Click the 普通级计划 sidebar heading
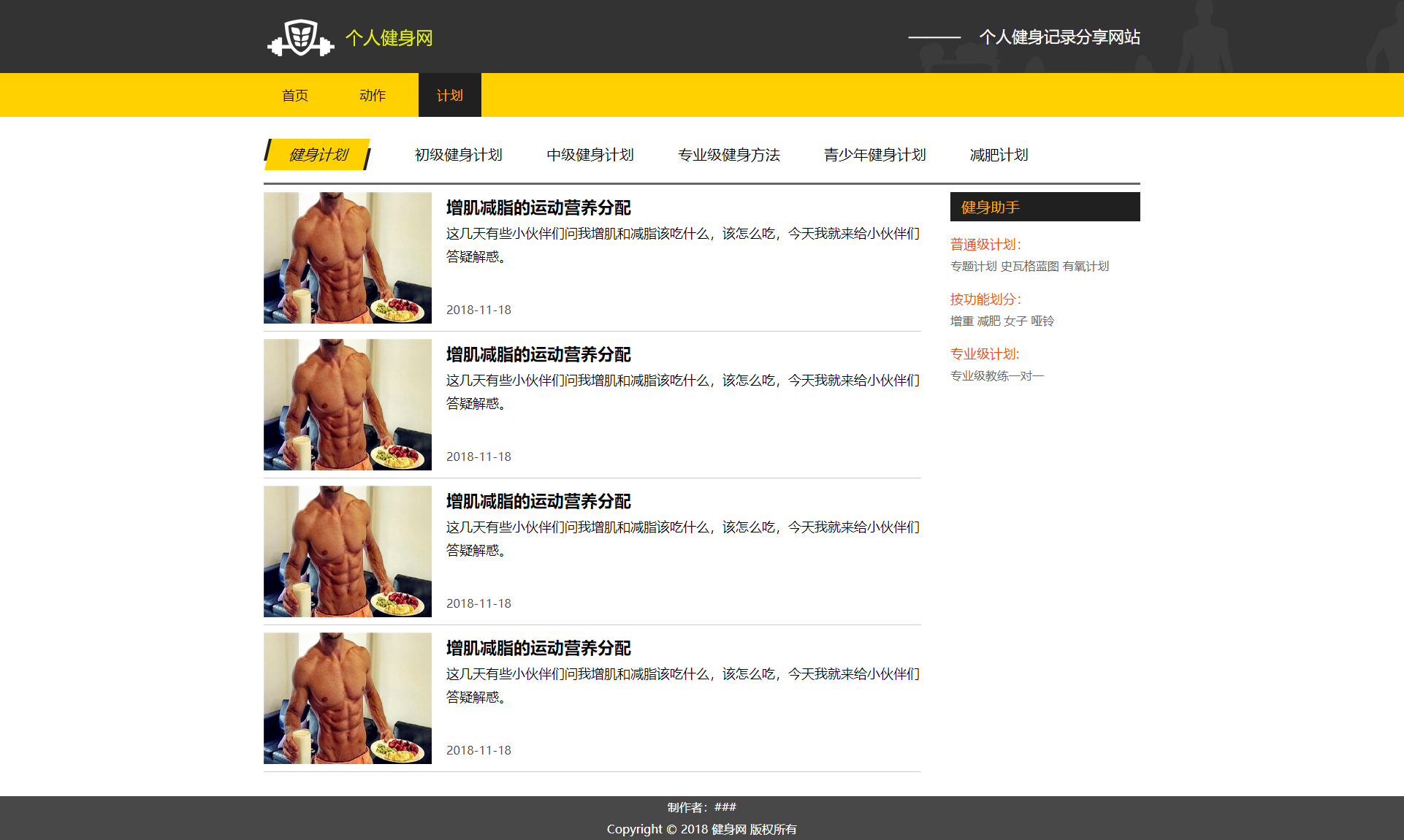The image size is (1404, 840). (985, 245)
